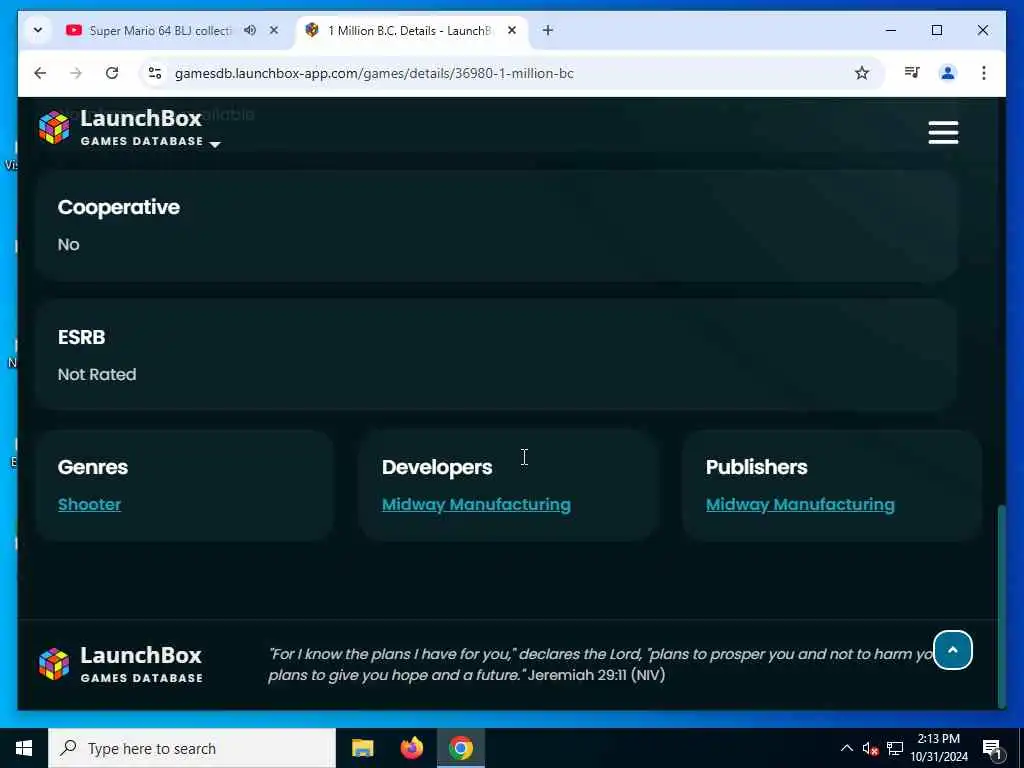
Task: Go forward in browser history
Action: tap(76, 73)
